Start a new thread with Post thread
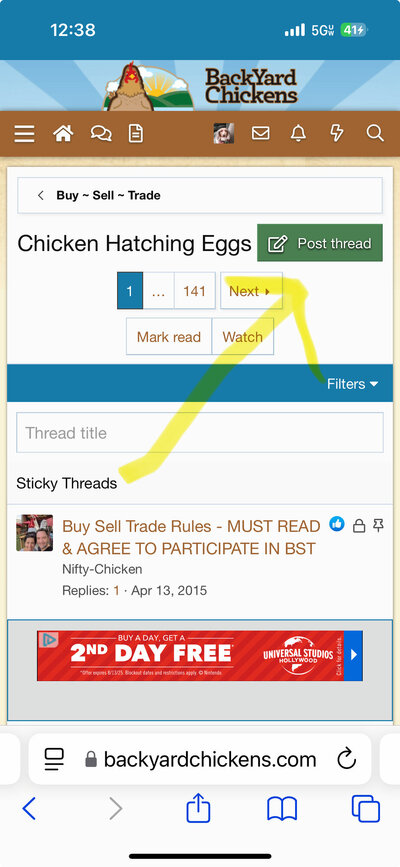 [320, 243]
